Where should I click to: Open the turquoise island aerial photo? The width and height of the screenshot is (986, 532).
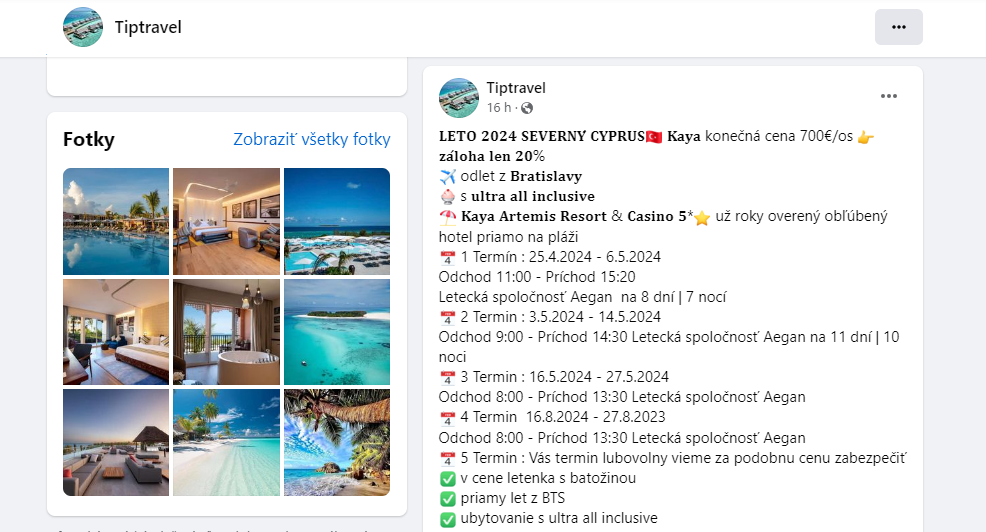coord(337,332)
